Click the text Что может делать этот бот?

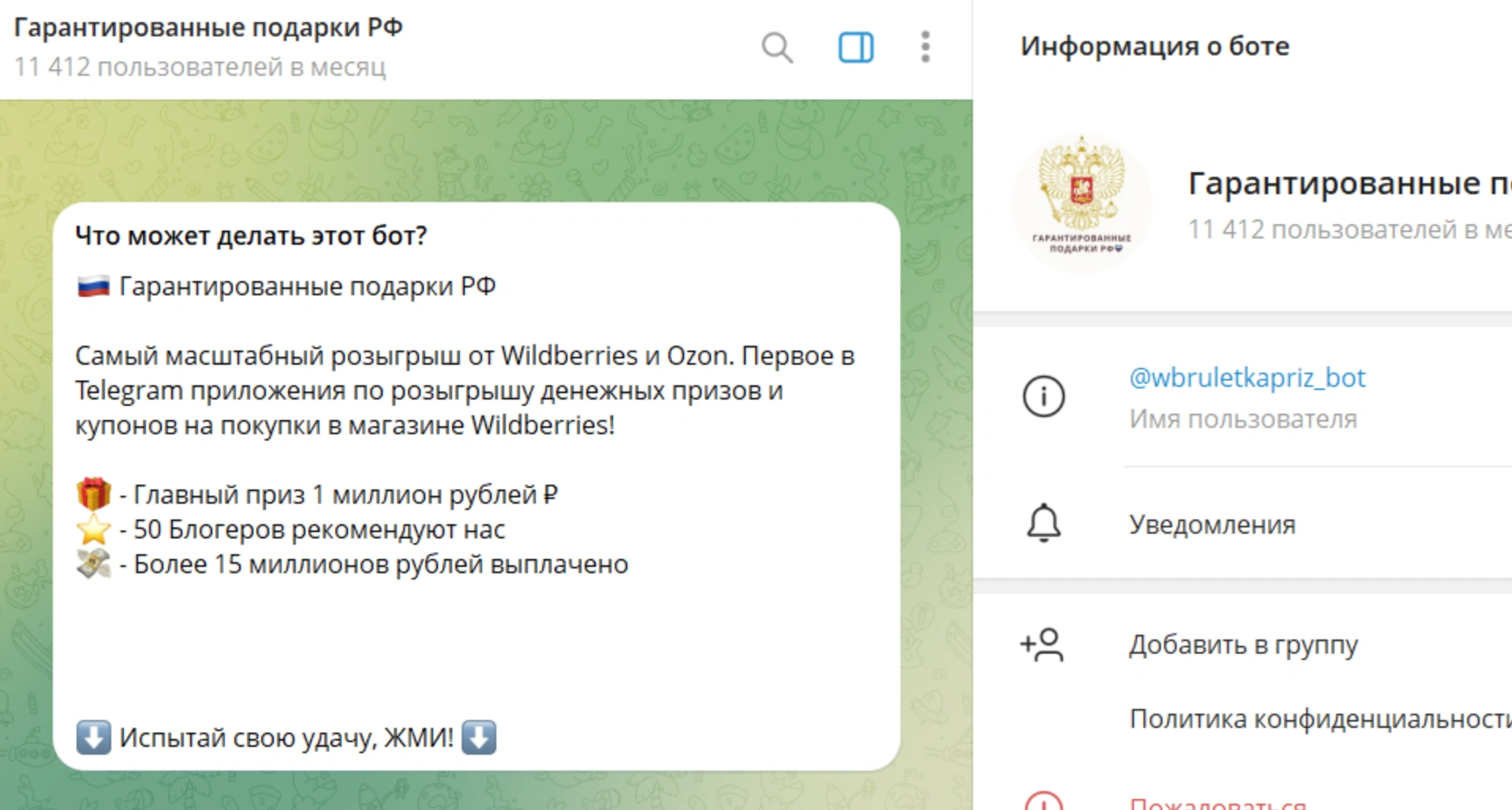[x=251, y=235]
